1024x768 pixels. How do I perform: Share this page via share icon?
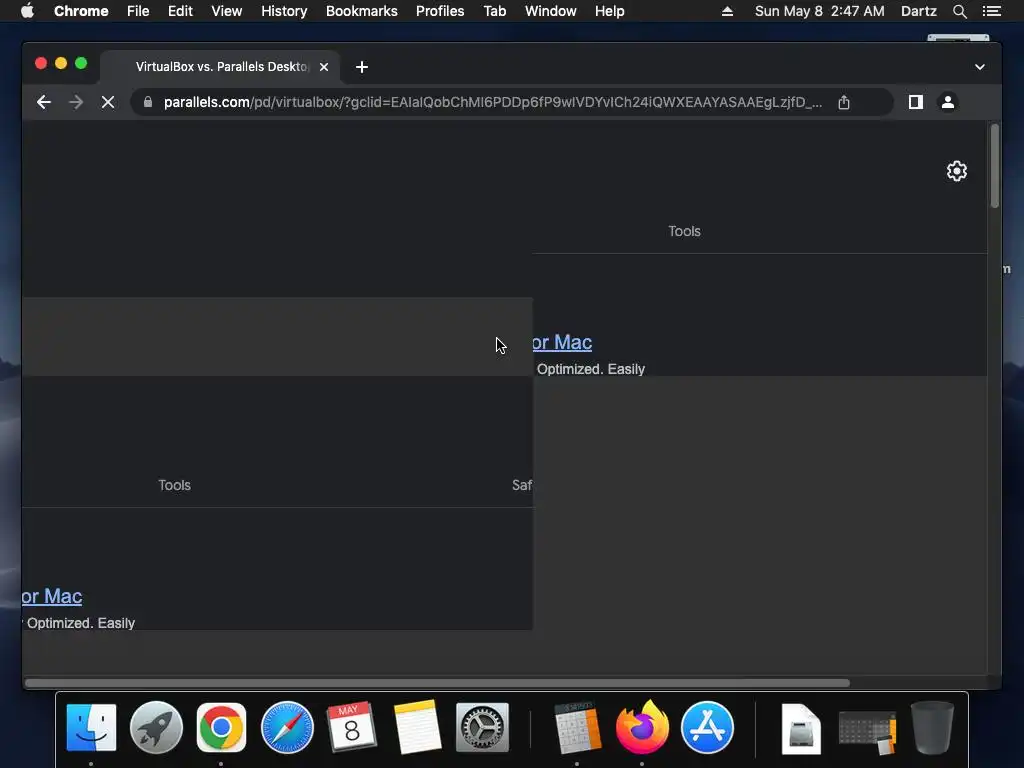coord(844,103)
